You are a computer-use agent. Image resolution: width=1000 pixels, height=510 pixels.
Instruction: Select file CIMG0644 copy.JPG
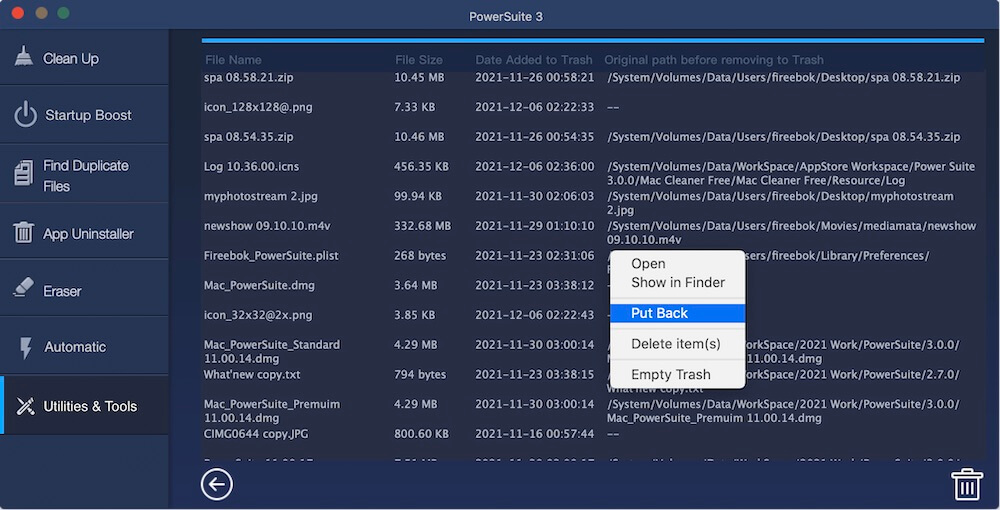click(x=256, y=434)
